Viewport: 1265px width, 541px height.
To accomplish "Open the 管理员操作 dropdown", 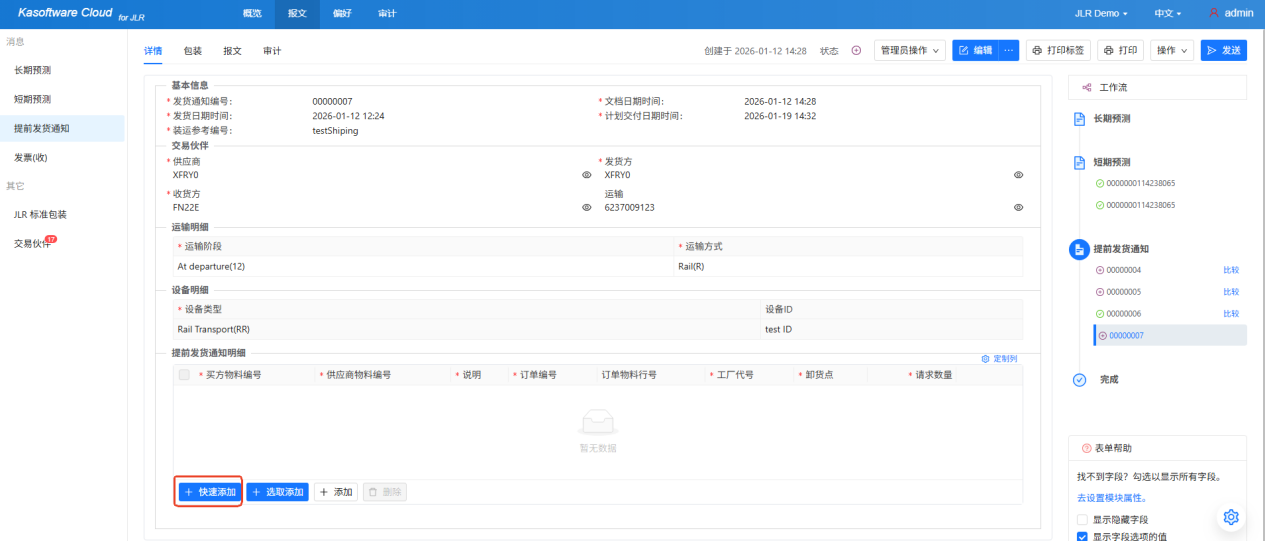I will click(909, 50).
